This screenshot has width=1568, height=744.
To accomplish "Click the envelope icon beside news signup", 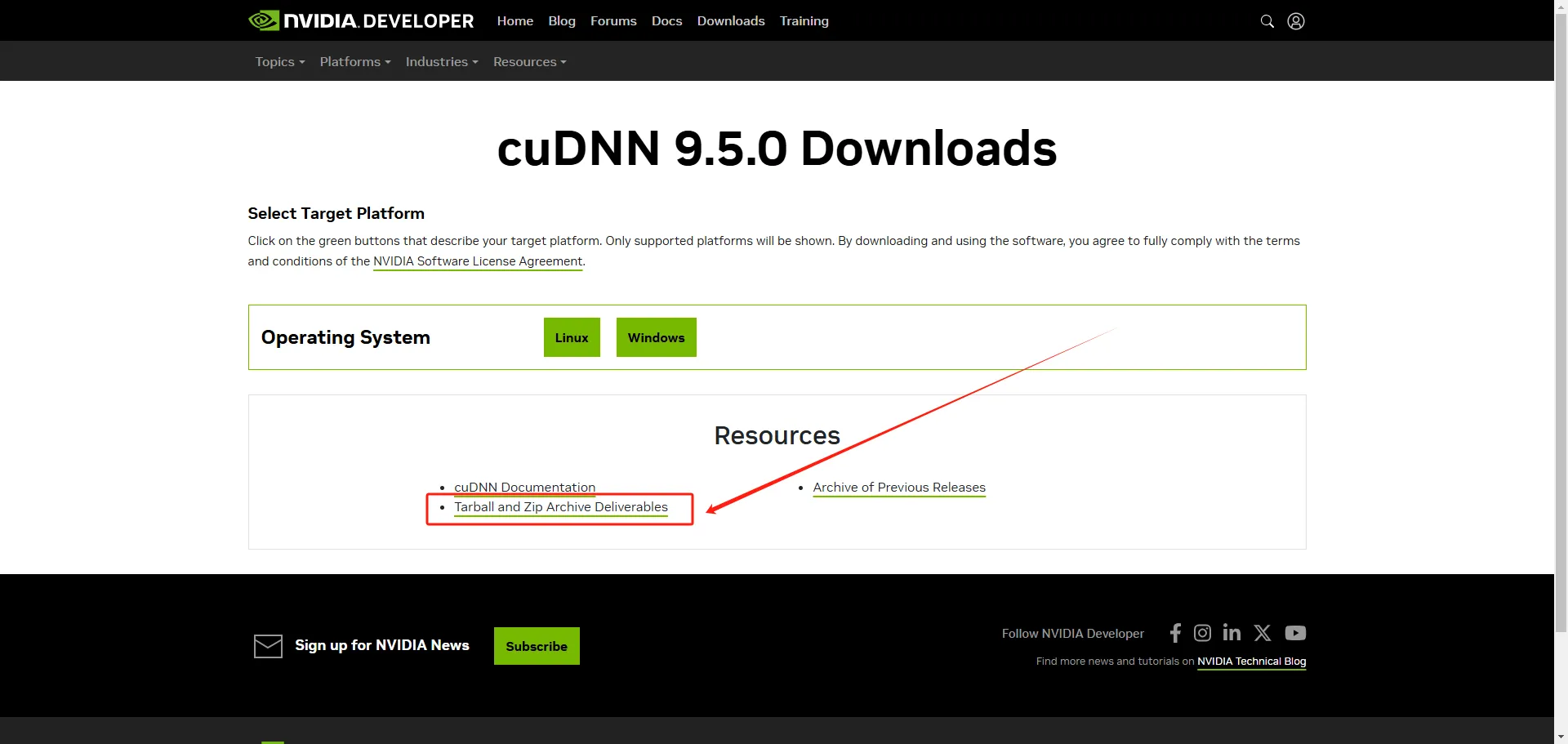I will pos(268,646).
